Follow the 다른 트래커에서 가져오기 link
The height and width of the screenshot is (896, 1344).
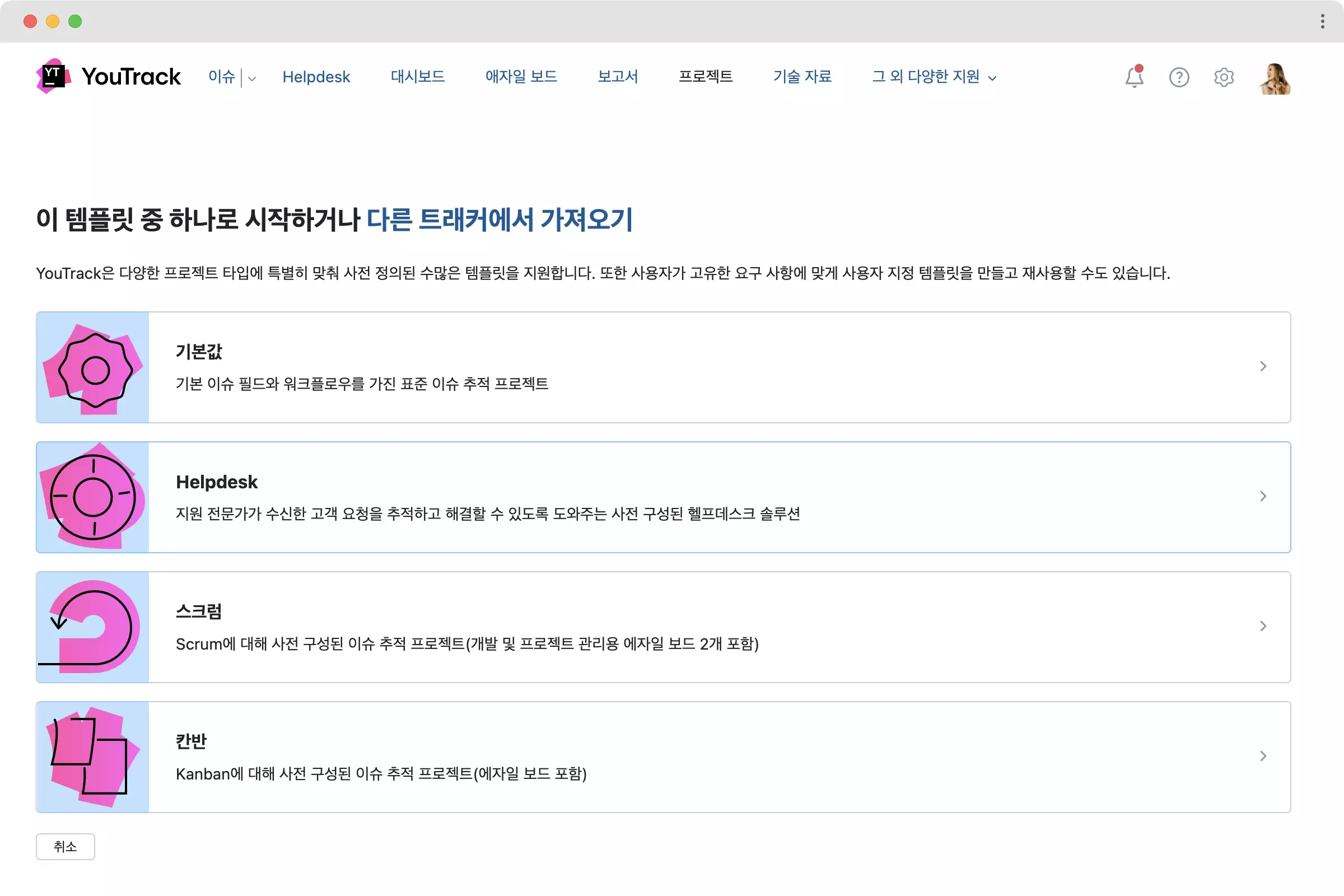click(x=499, y=220)
